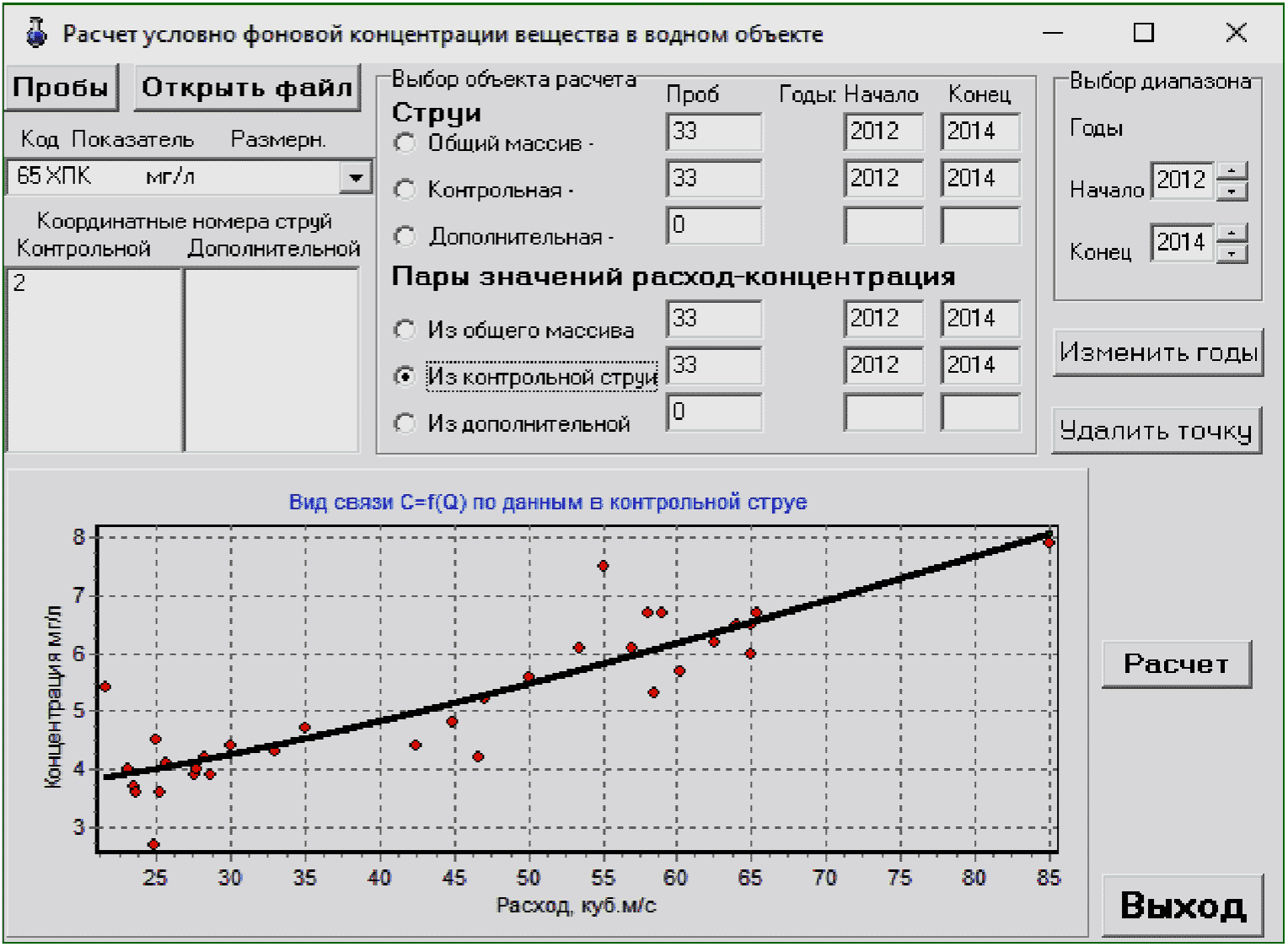The width and height of the screenshot is (1288, 947).
Task: Decrease the Начало year with down arrow
Action: (x=1232, y=191)
